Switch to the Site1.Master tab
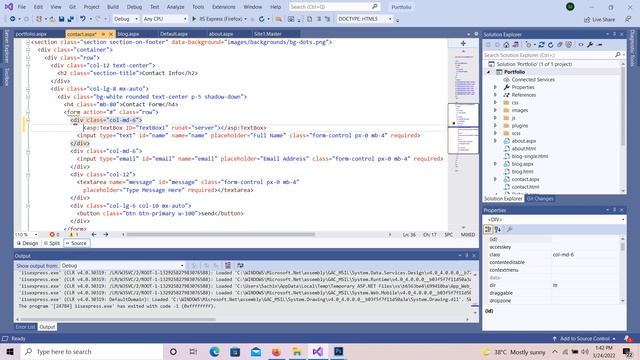Image resolution: width=640 pixels, height=360 pixels. pos(268,34)
